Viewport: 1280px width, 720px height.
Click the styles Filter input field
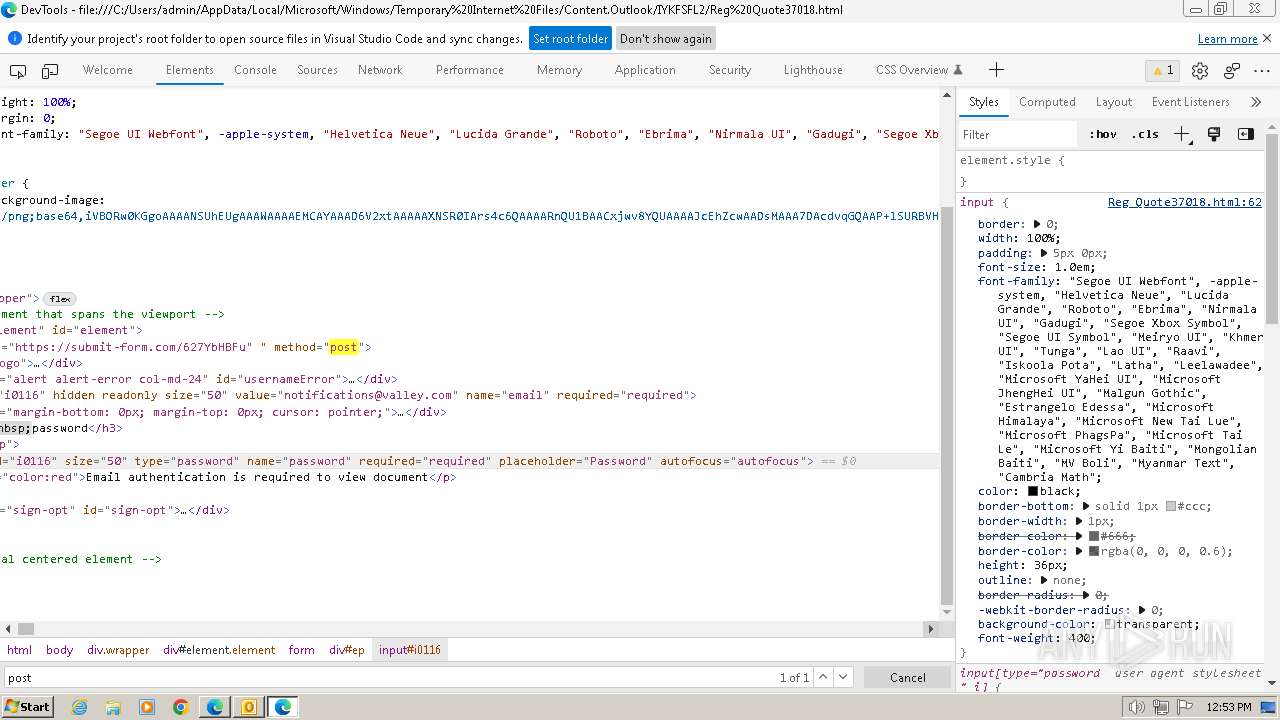tap(1018, 134)
